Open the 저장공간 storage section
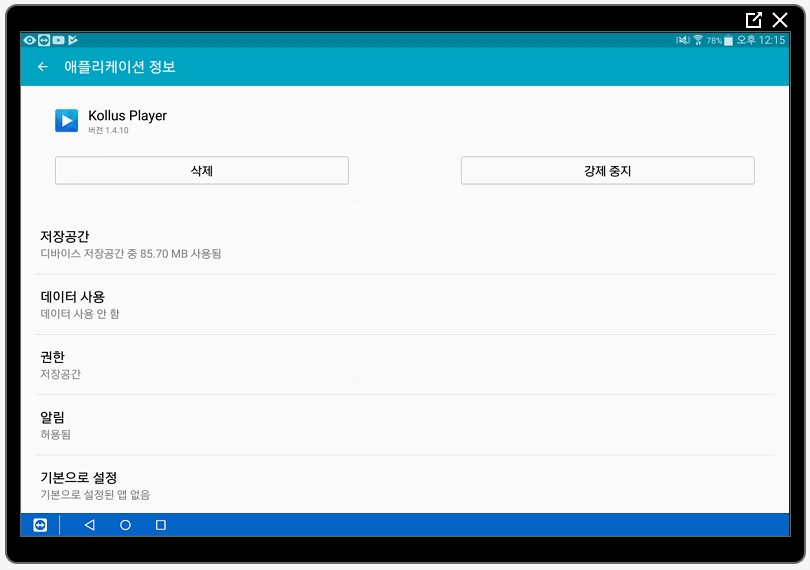 [405, 244]
